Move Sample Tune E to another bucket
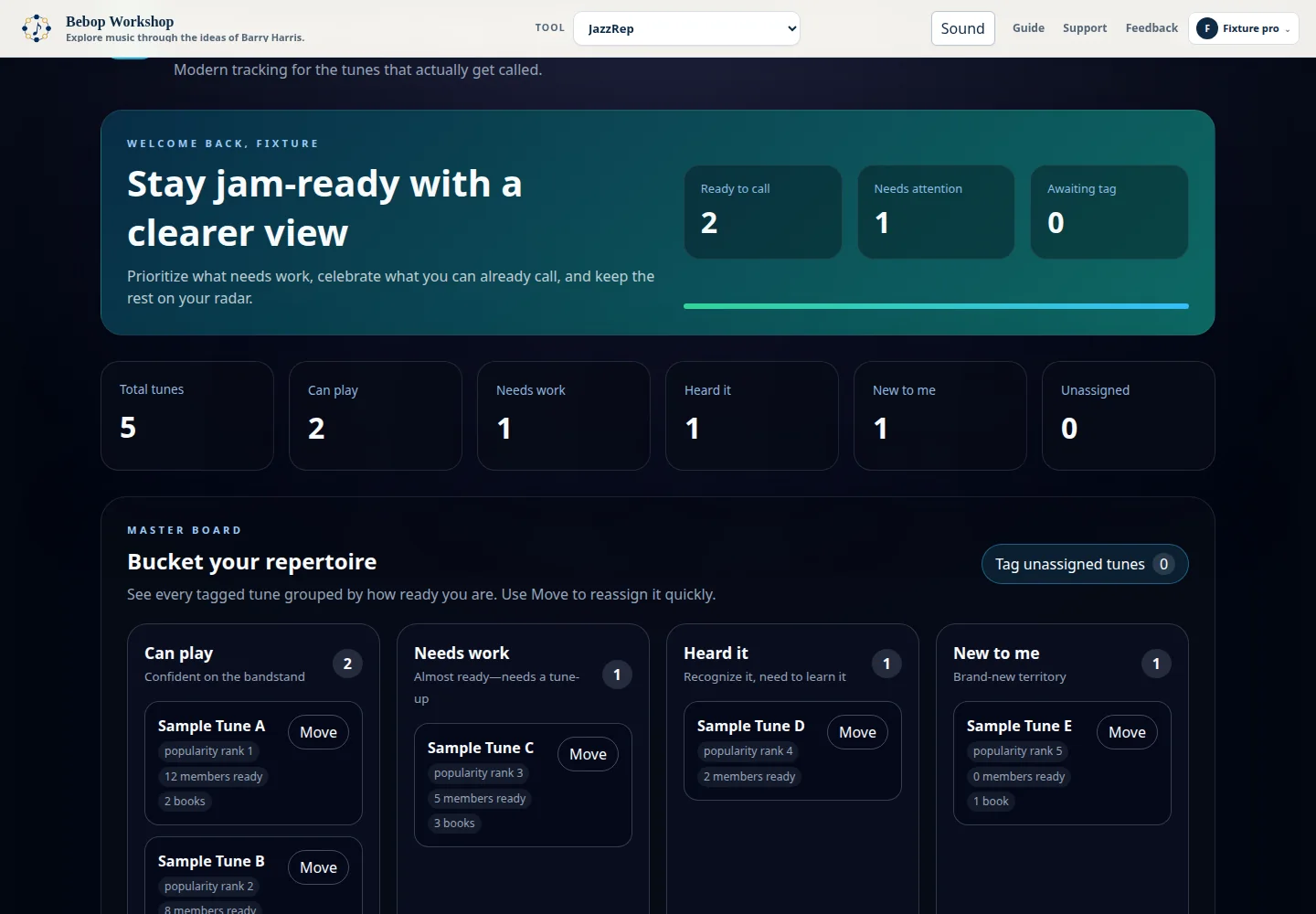The height and width of the screenshot is (914, 1316). tap(1127, 732)
